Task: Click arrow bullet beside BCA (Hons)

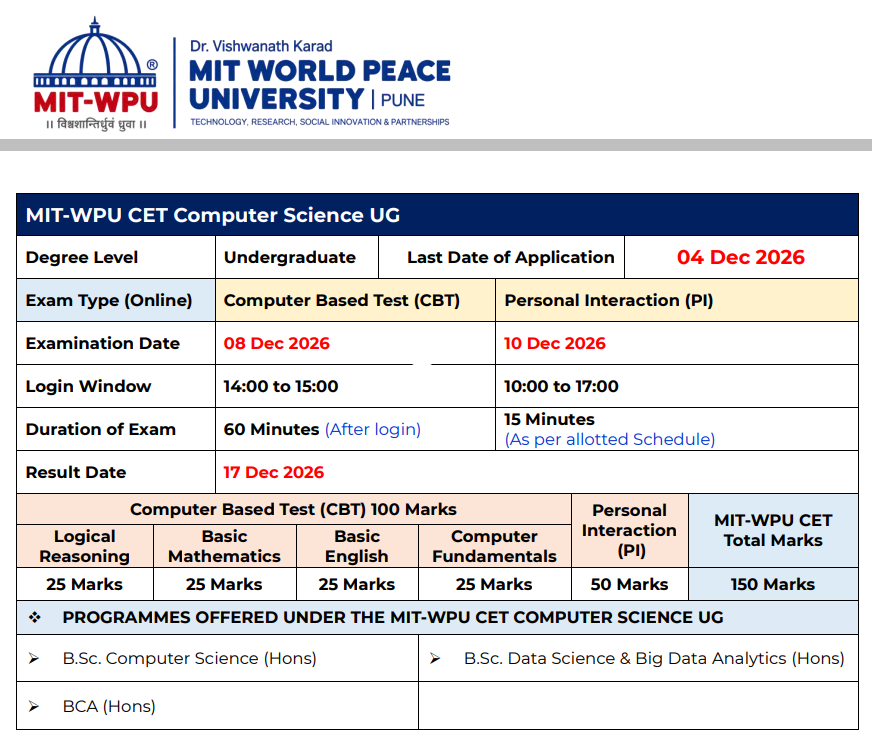Action: click(x=34, y=707)
